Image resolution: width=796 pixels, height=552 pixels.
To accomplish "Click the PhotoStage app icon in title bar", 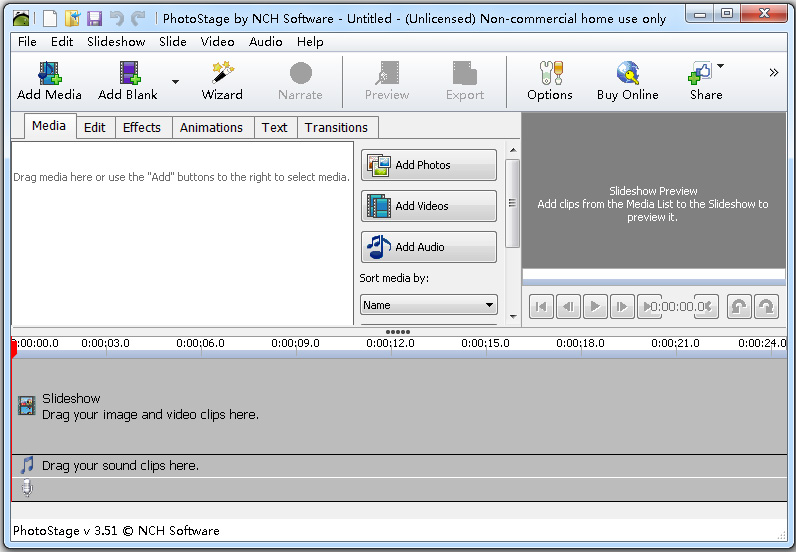I will pyautogui.click(x=21, y=19).
